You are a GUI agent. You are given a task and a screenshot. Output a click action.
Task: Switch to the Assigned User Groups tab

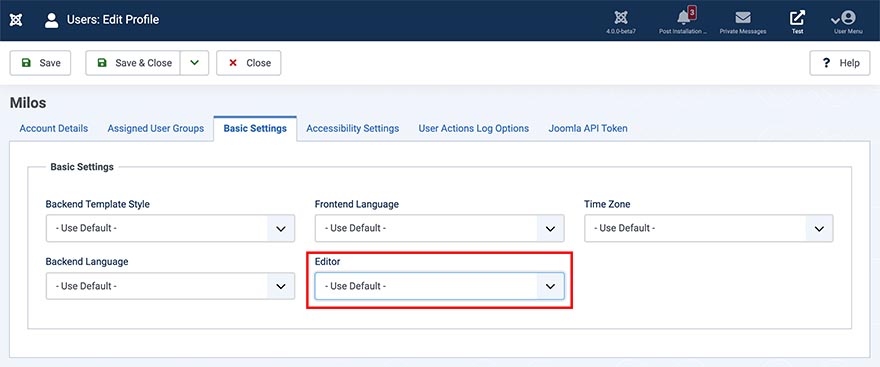(x=155, y=129)
